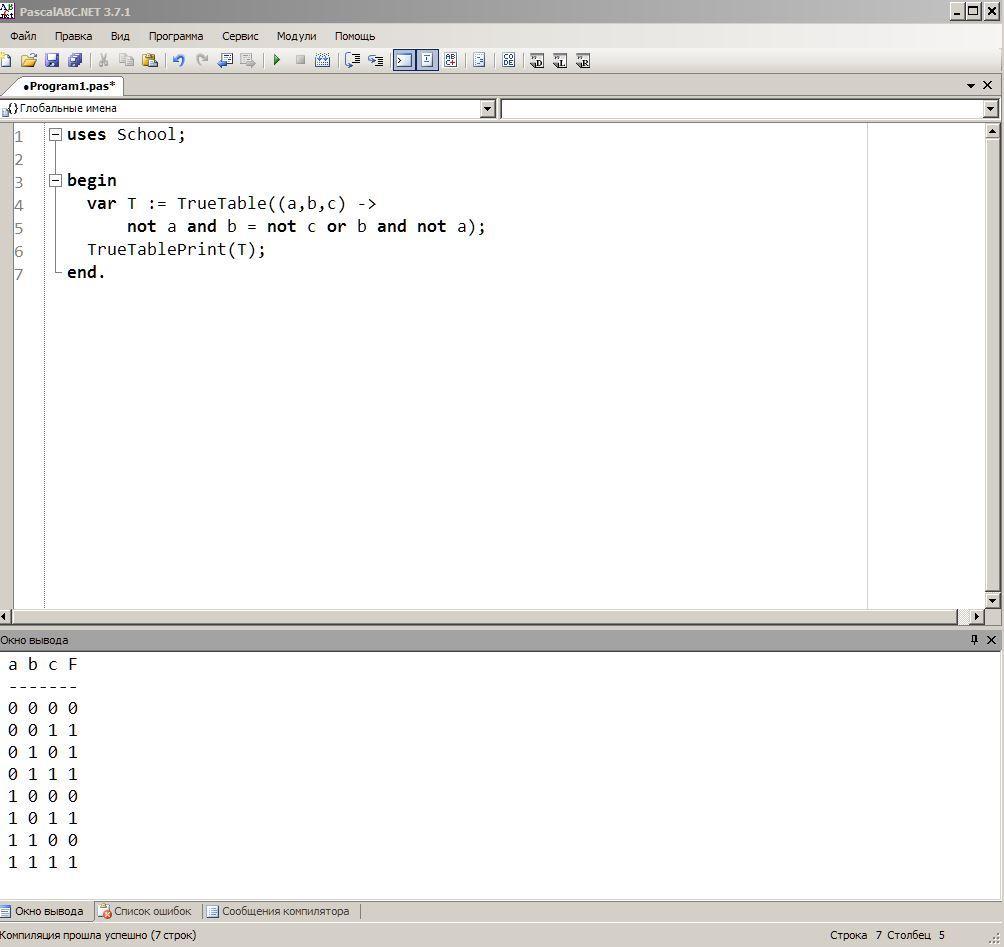Viewport: 1004px width, 947px height.
Task: Click the '1 1 0 0' output row
Action: [x=42, y=840]
